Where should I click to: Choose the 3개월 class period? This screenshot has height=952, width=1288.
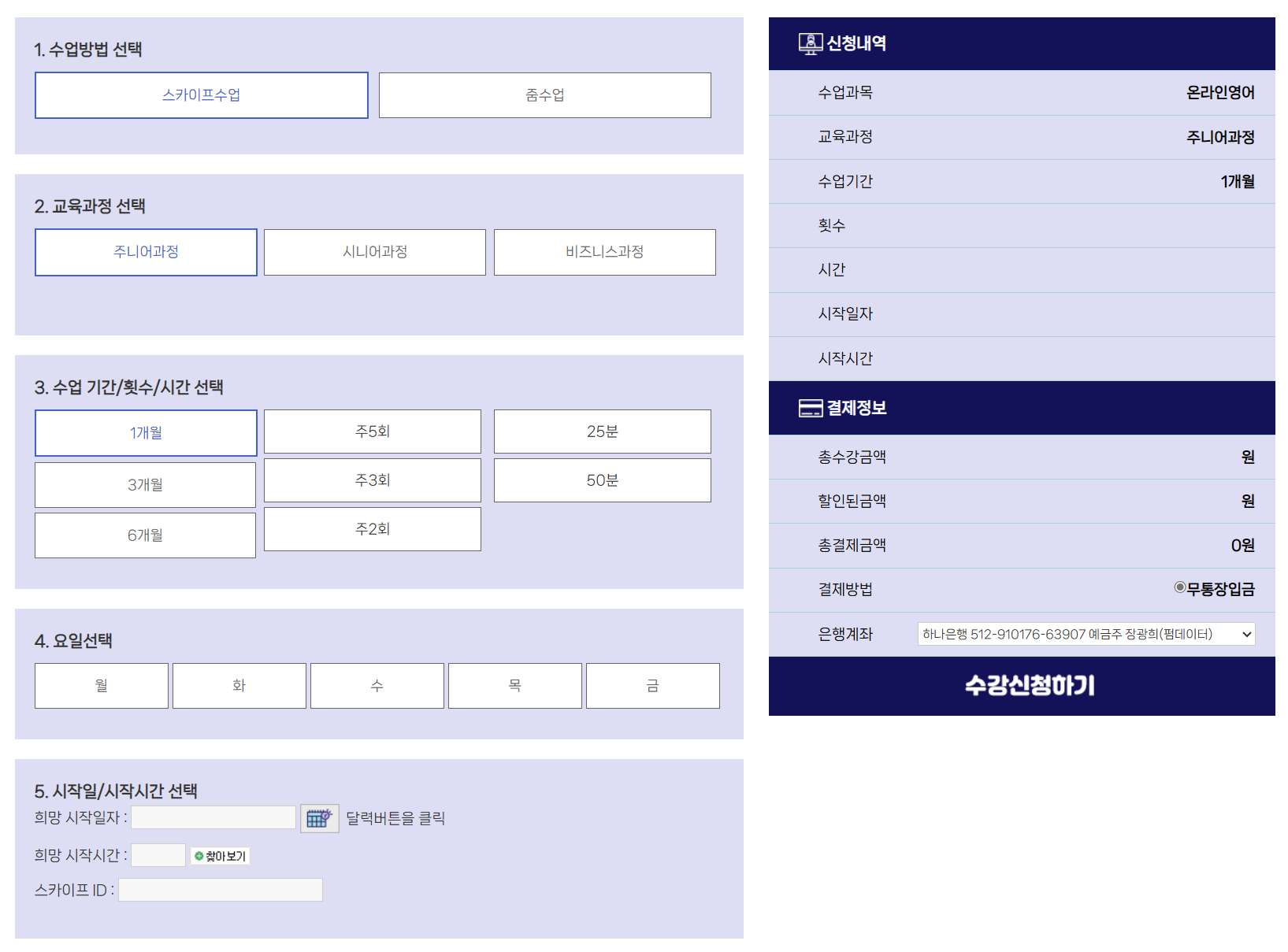point(145,485)
